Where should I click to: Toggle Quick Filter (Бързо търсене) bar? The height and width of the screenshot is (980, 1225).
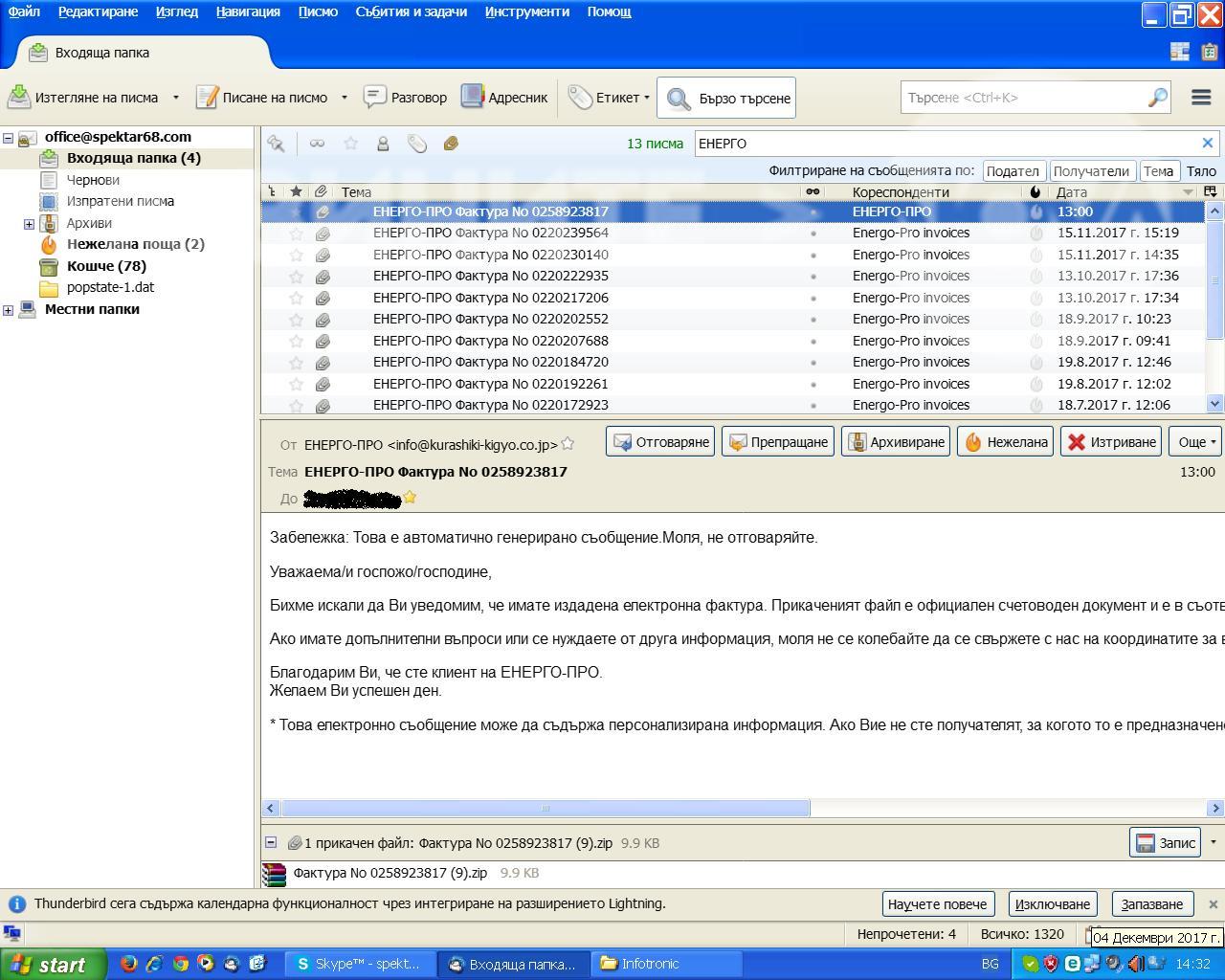point(727,98)
